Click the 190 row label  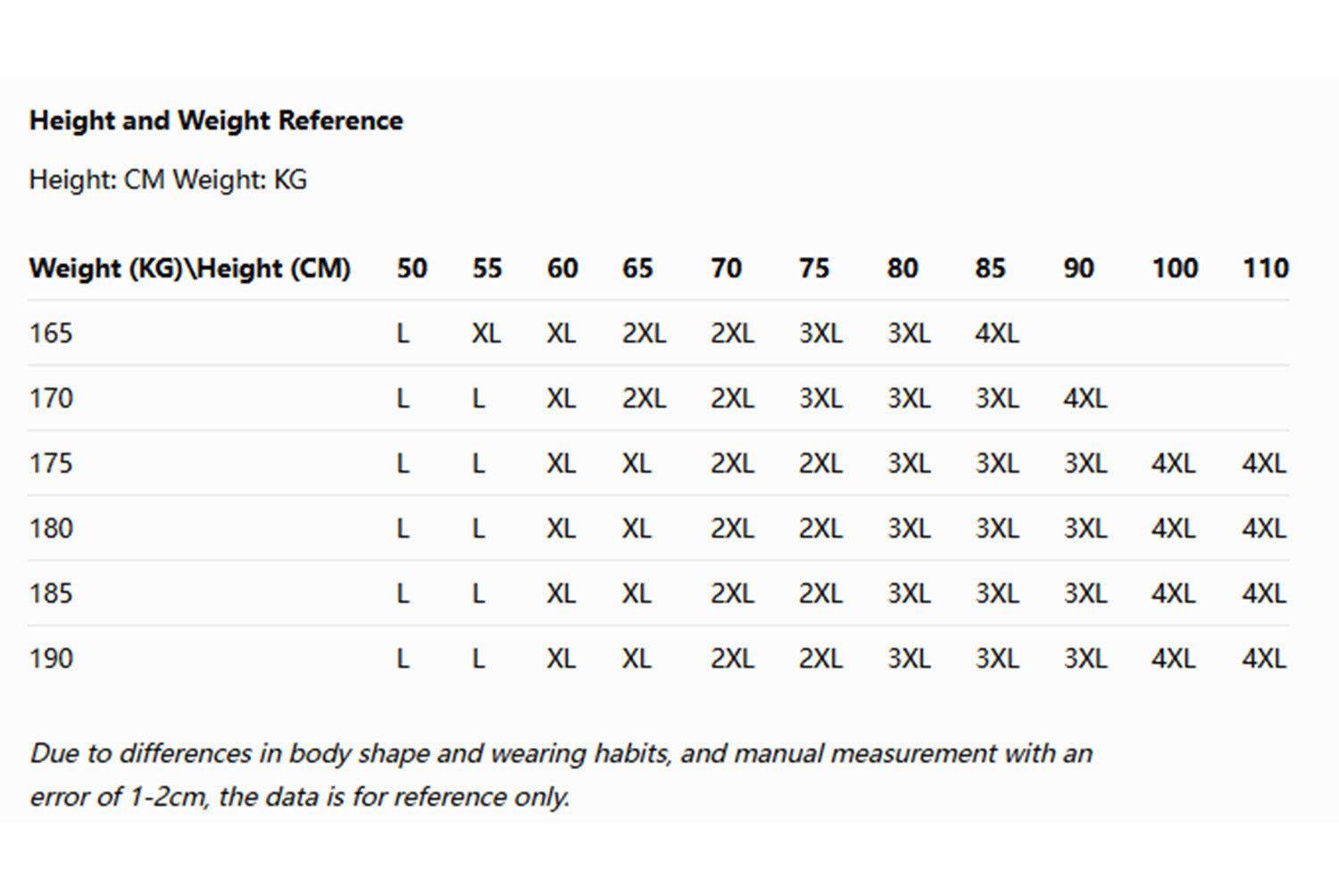(x=51, y=659)
